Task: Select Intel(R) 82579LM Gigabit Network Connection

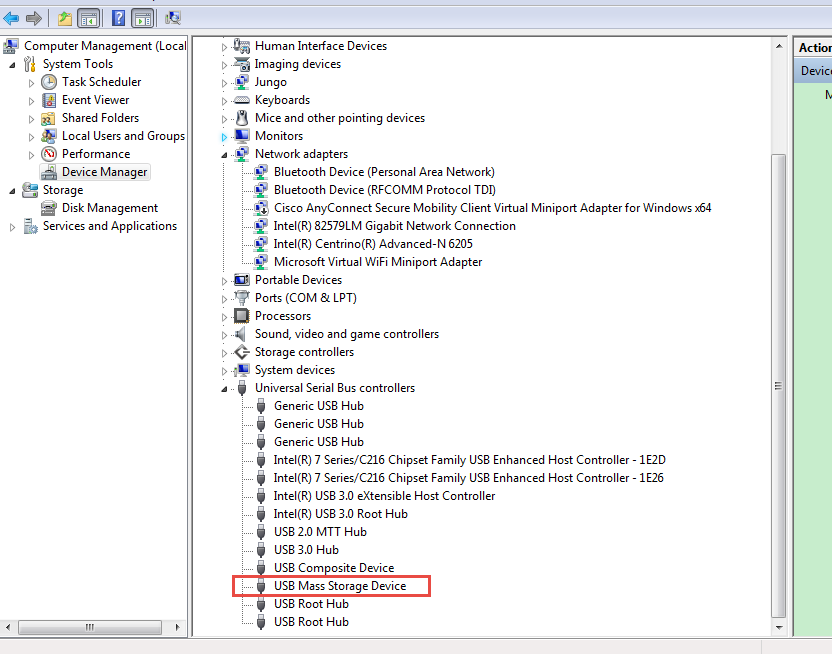Action: pos(394,226)
